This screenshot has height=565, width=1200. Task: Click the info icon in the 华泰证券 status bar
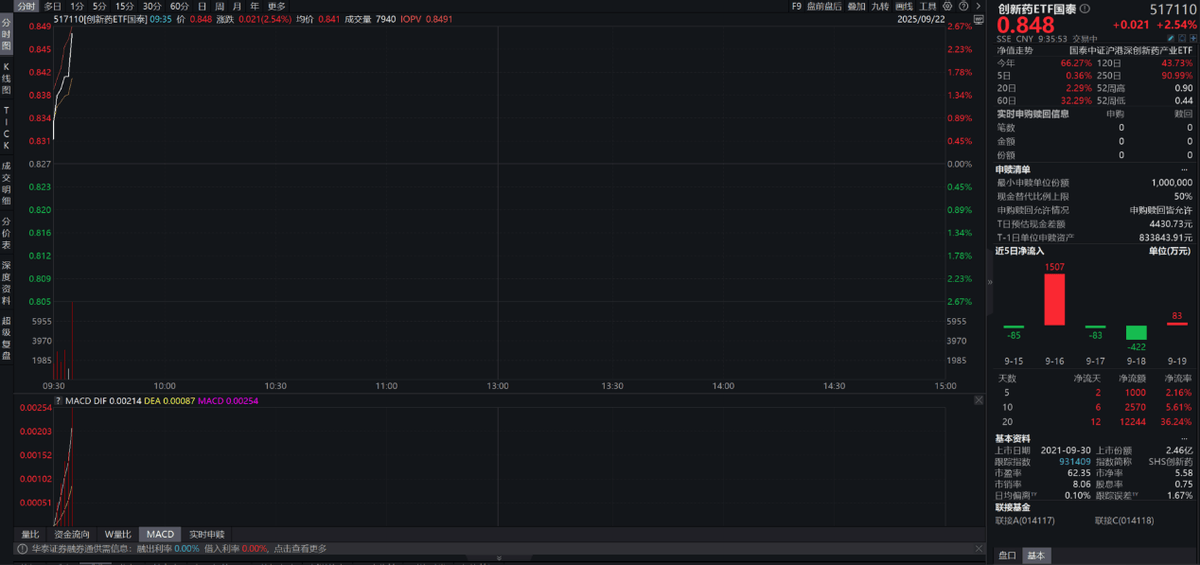(x=21, y=548)
